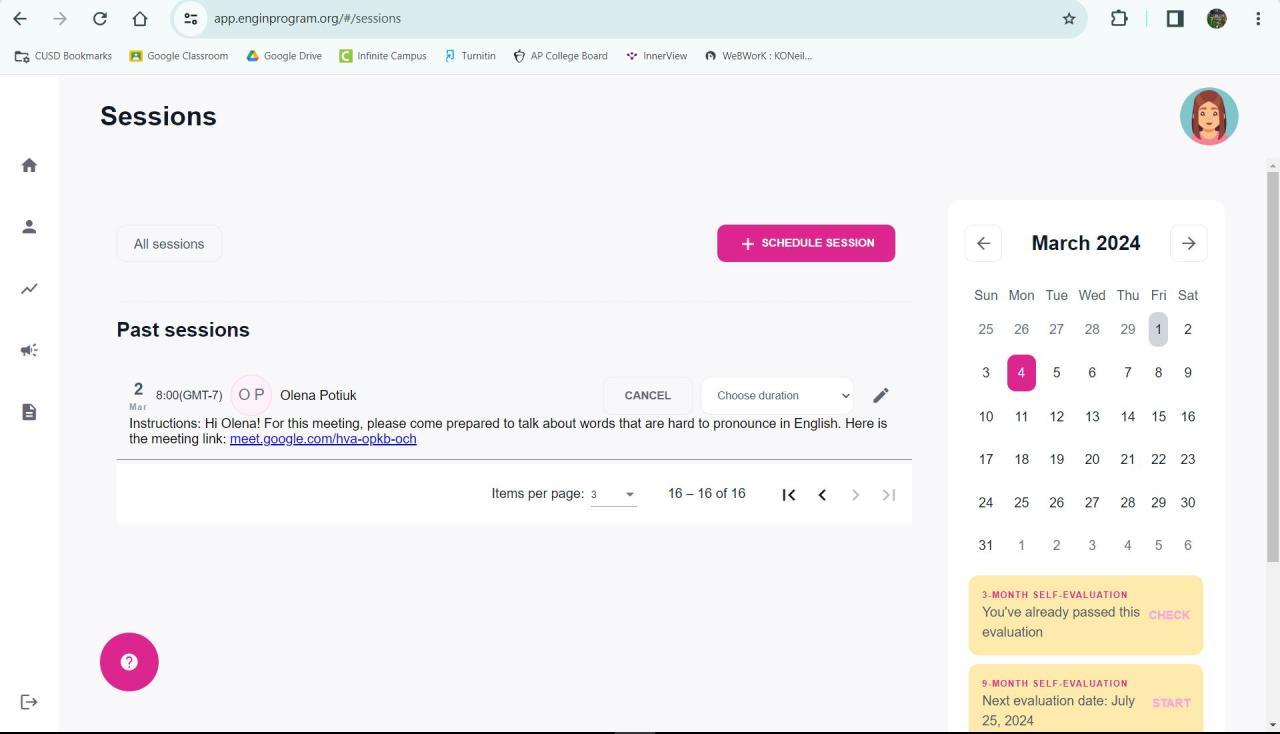Open the browser home page
Viewport: 1280px width, 734px height.
pos(140,18)
